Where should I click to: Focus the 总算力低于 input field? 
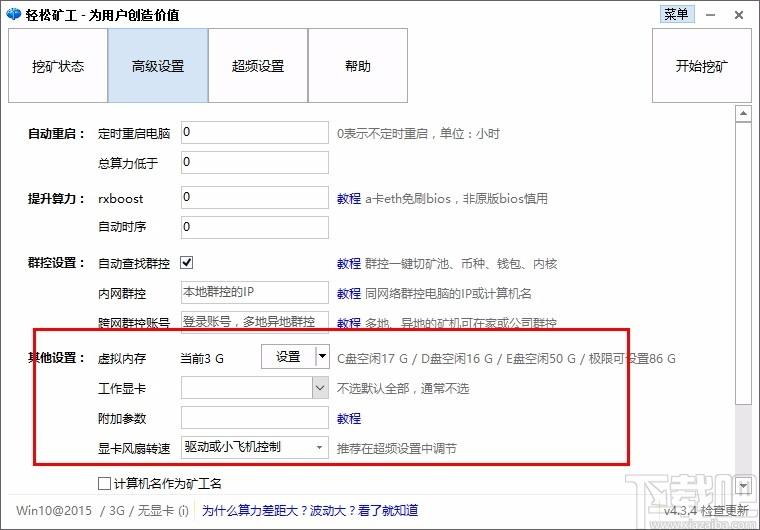tap(255, 162)
